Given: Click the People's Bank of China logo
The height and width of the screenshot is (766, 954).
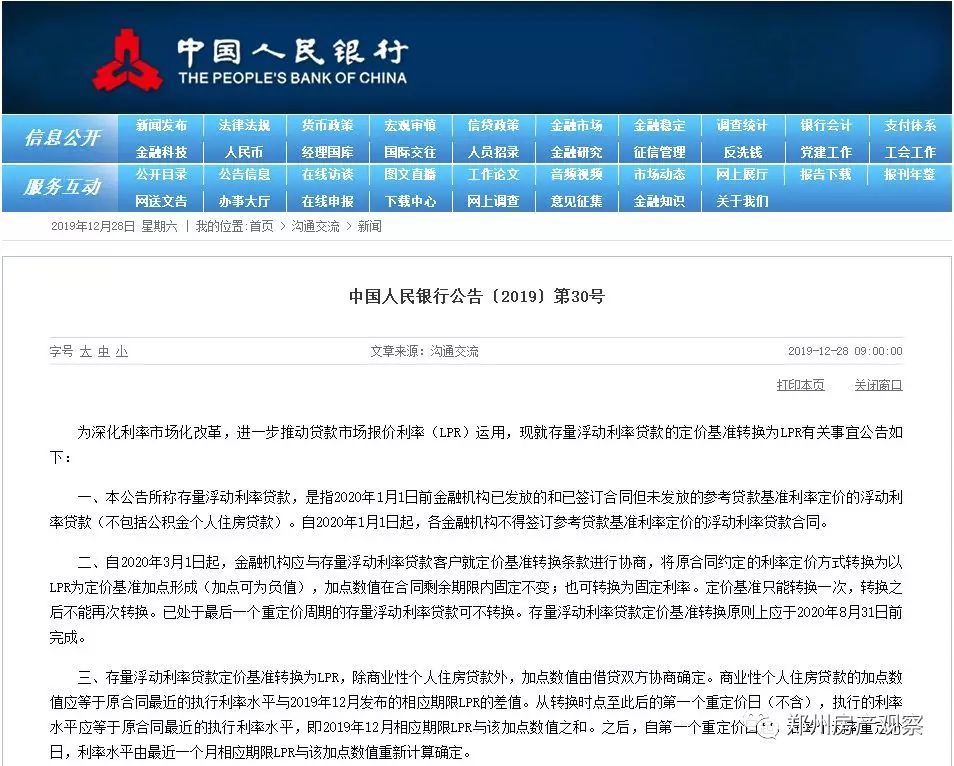Looking at the screenshot, I should [135, 57].
